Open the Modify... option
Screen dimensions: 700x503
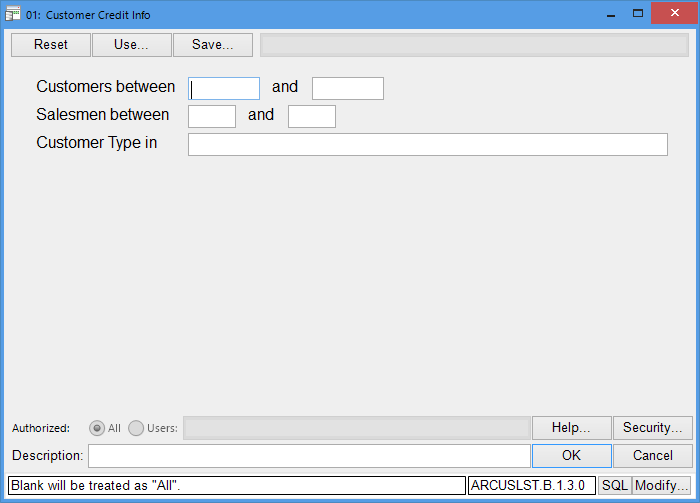pyautogui.click(x=661, y=485)
